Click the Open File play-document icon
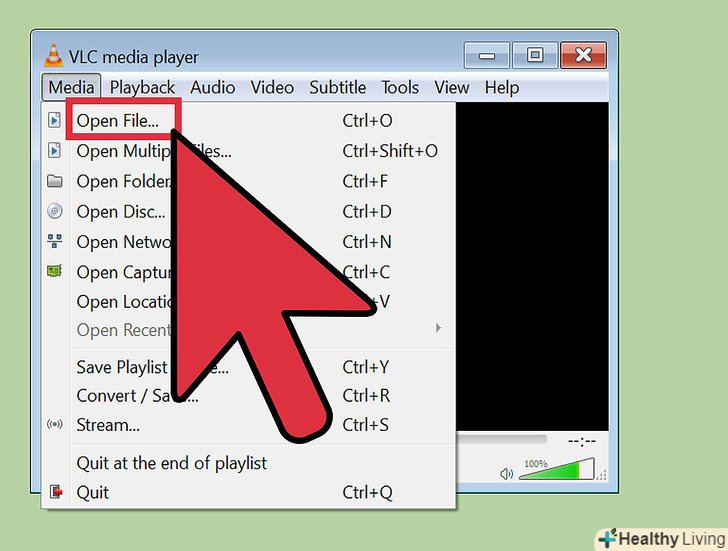This screenshot has height=551, width=728. [x=54, y=120]
